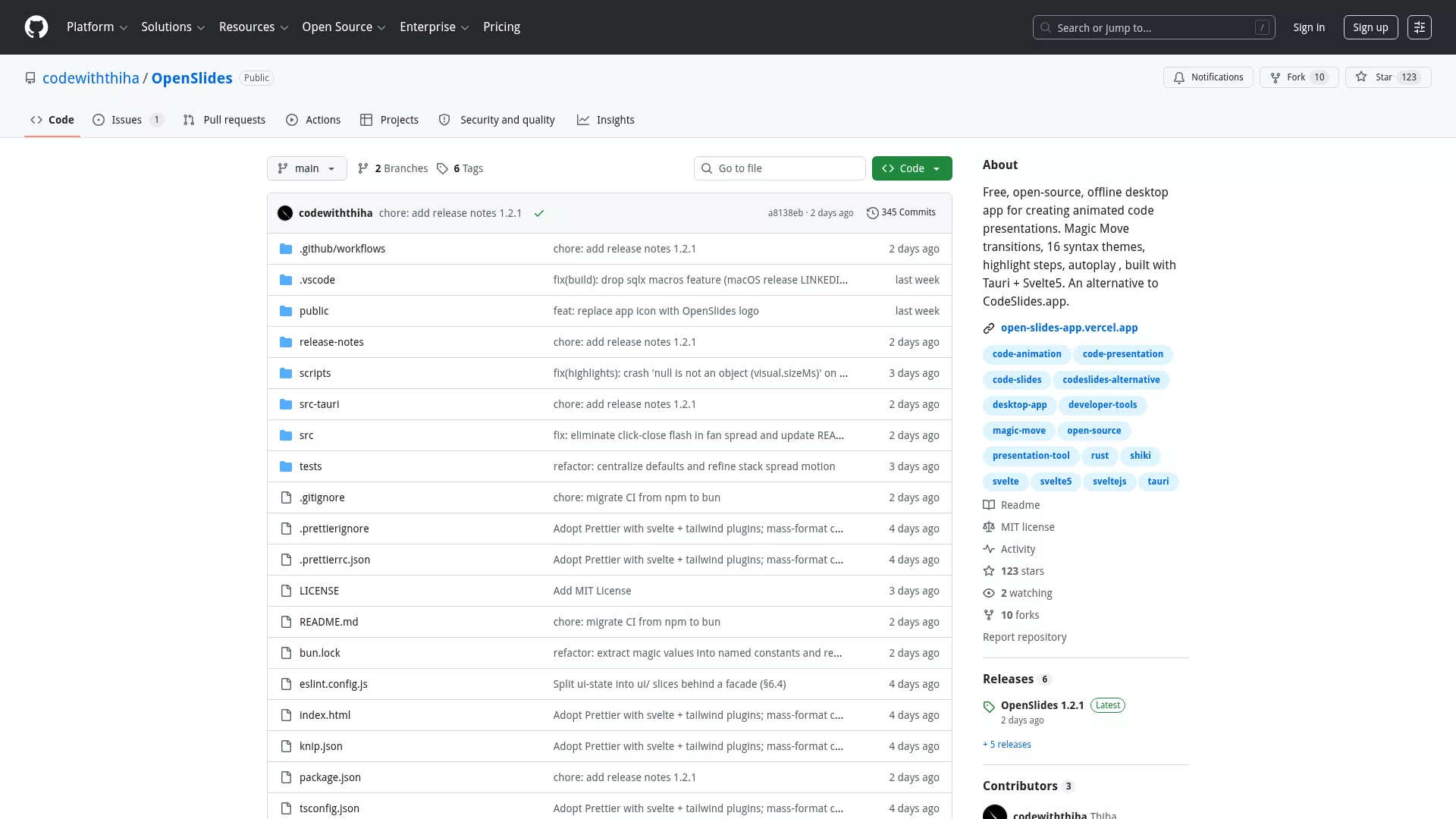Open commit 'Add MIT License' message
The image size is (1456, 819).
coord(592,591)
